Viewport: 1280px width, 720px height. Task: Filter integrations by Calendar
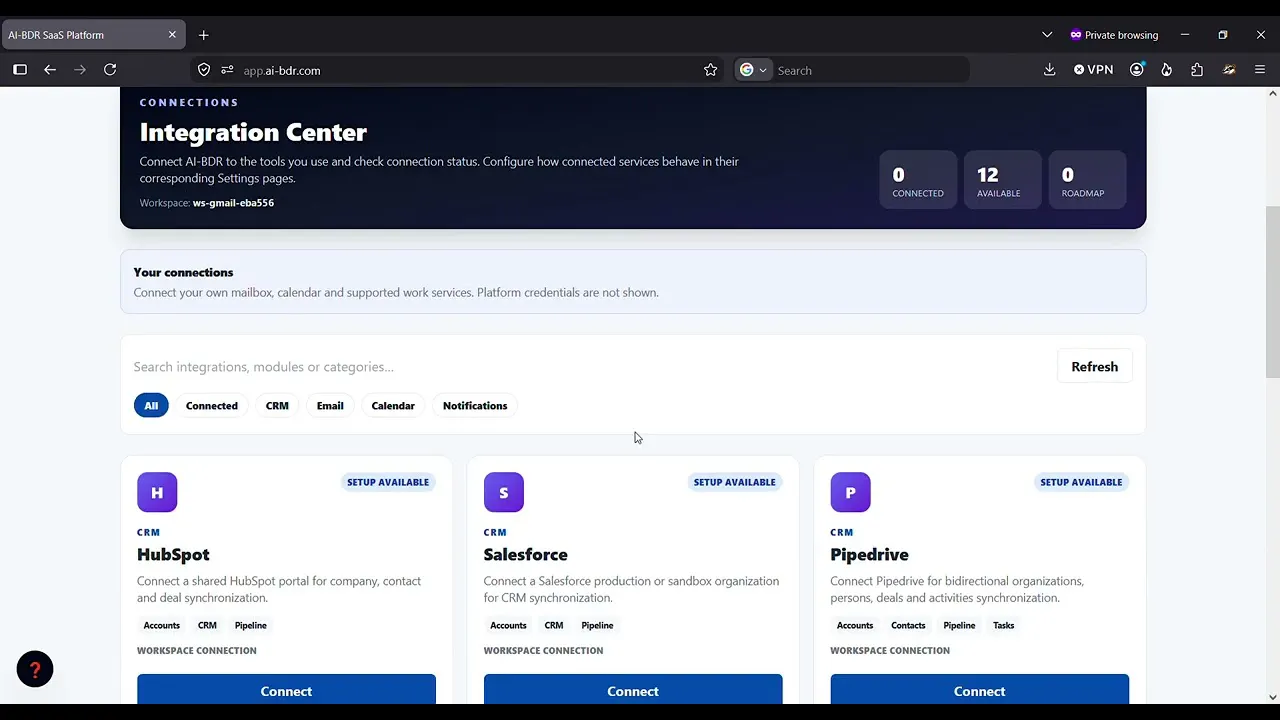point(393,406)
